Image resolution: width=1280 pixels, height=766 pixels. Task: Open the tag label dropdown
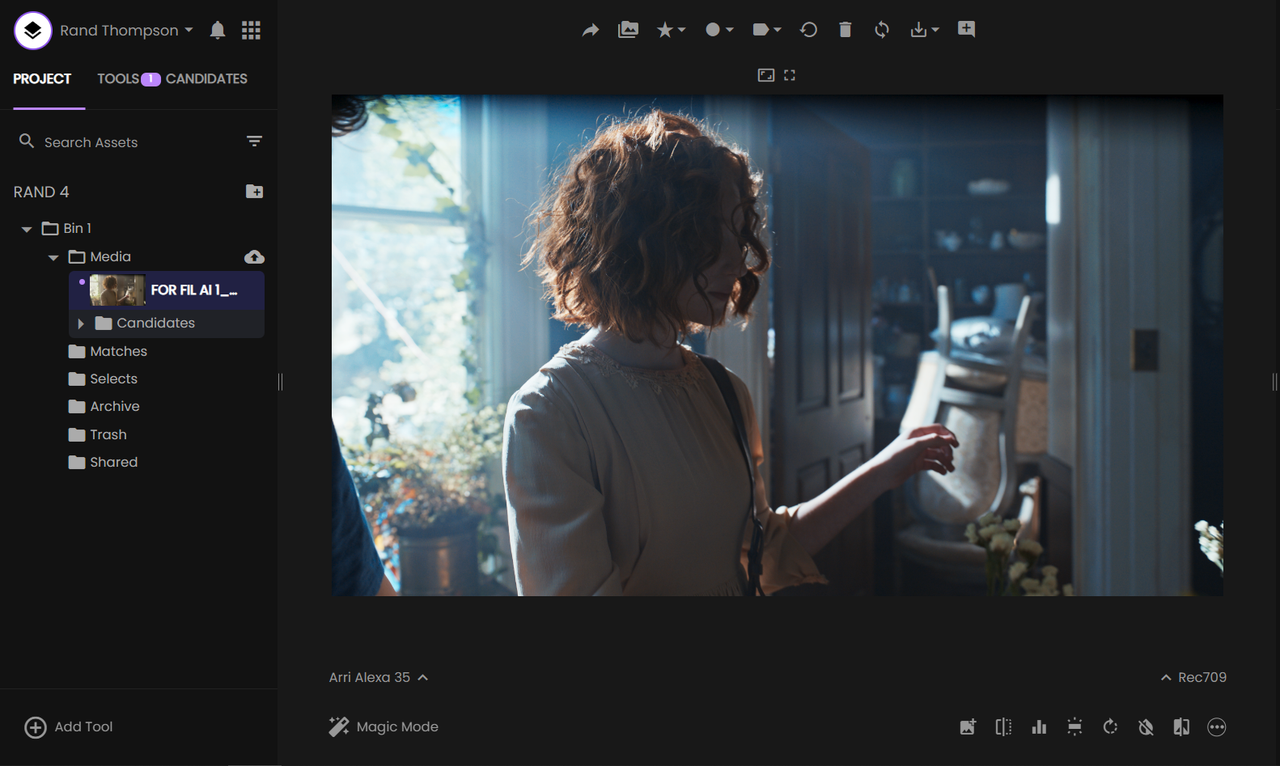tap(766, 30)
